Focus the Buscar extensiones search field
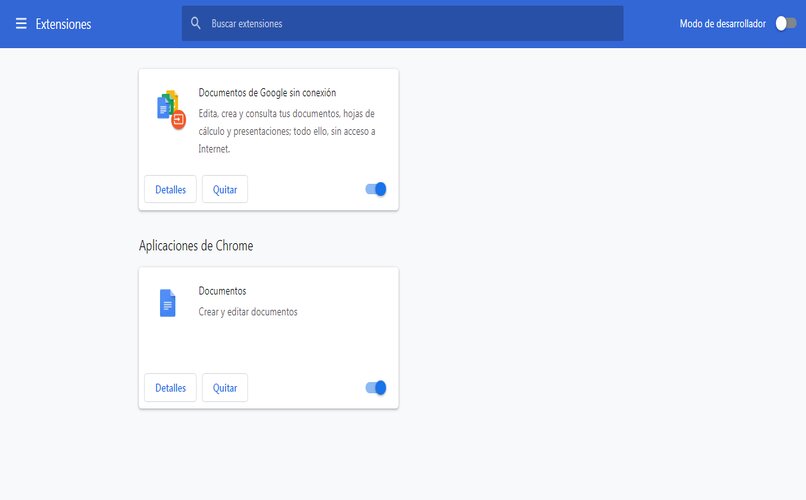 [x=402, y=23]
